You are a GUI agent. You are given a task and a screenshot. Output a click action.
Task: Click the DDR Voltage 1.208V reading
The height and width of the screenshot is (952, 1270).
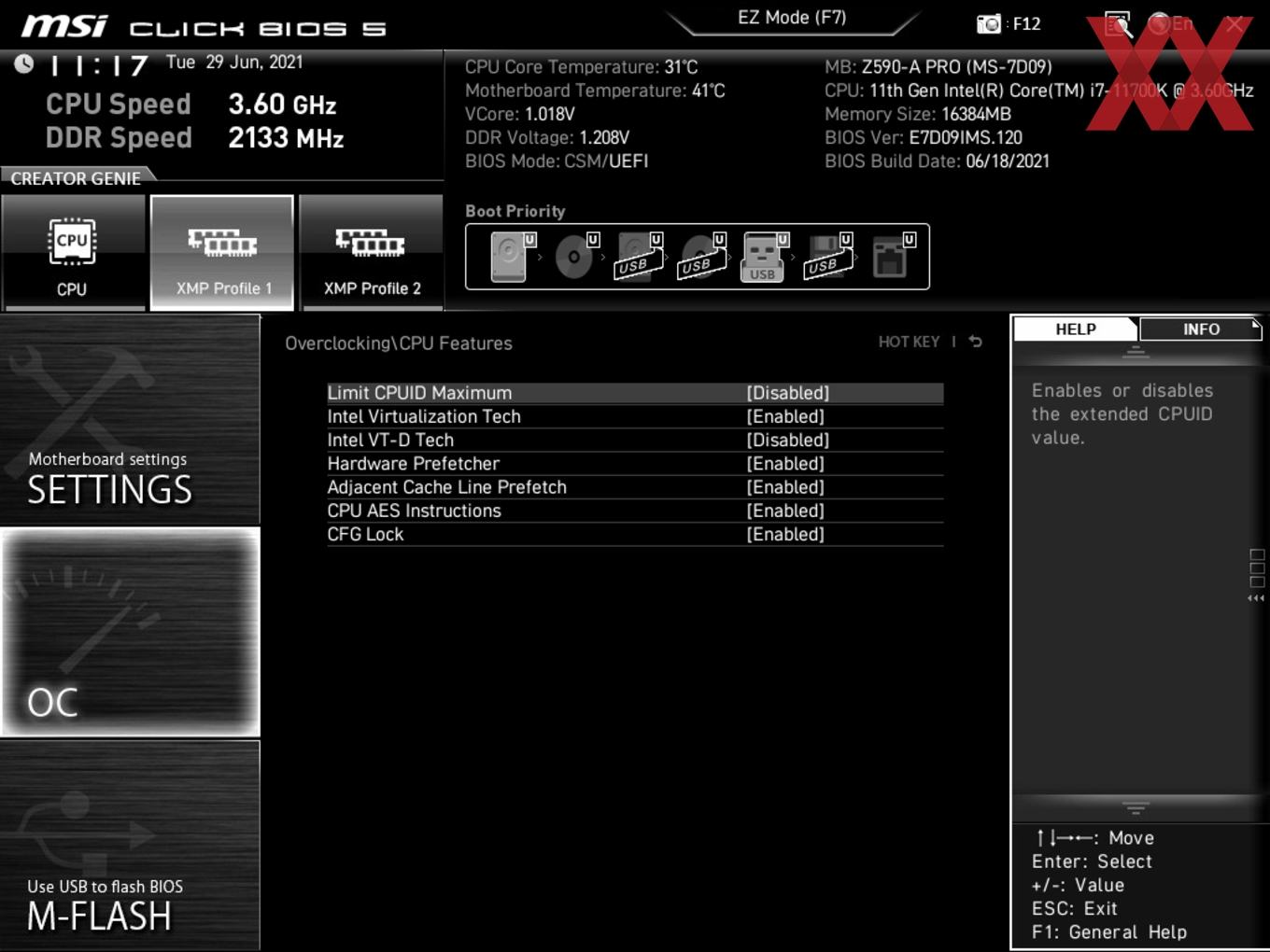[x=547, y=137]
